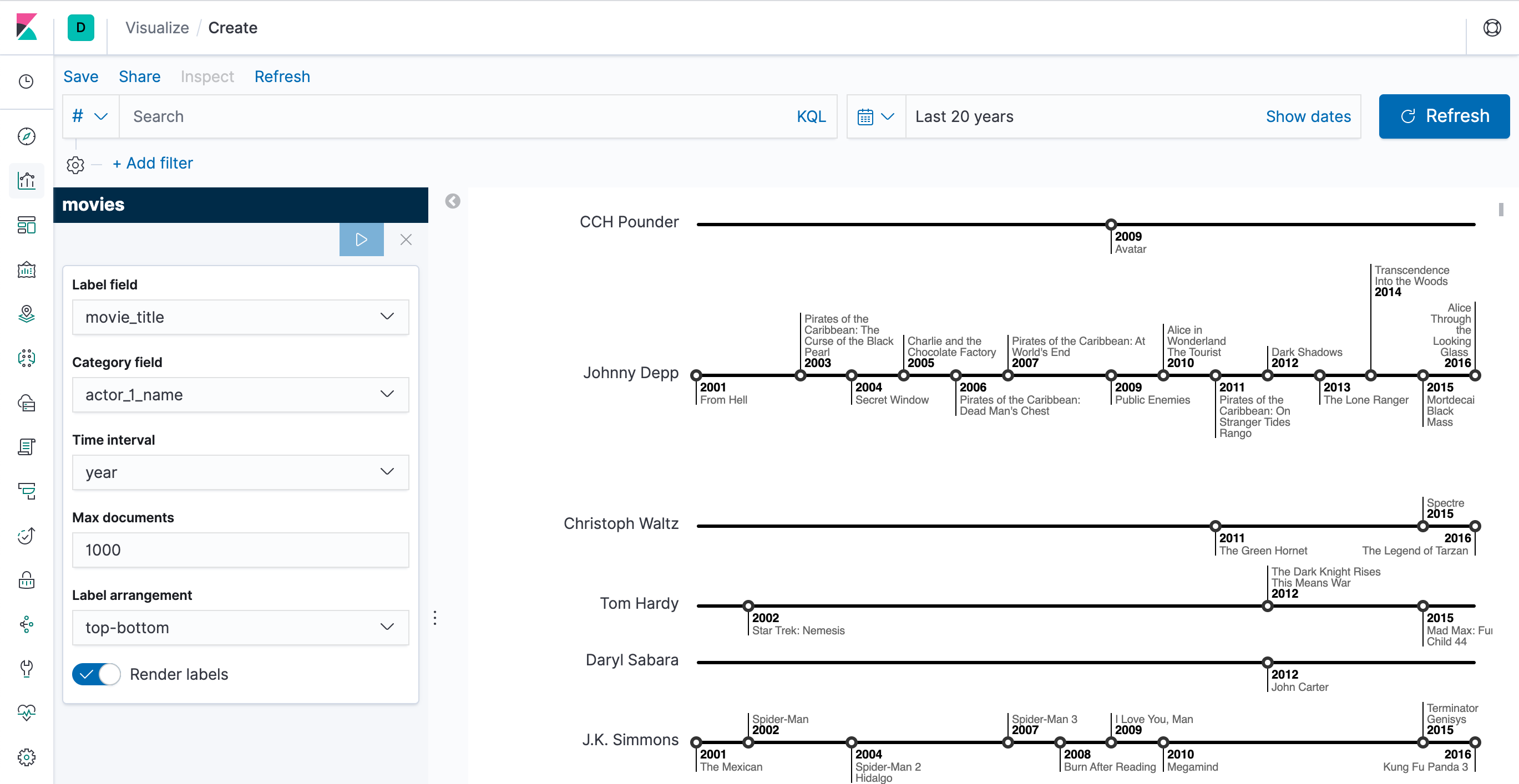Click the Save button
This screenshot has width=1519, height=784.
click(x=80, y=76)
